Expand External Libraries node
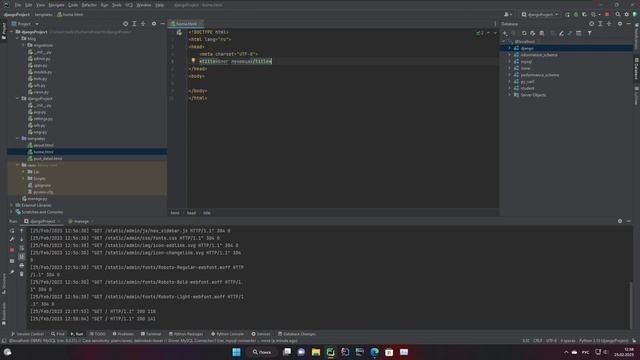 11,205
